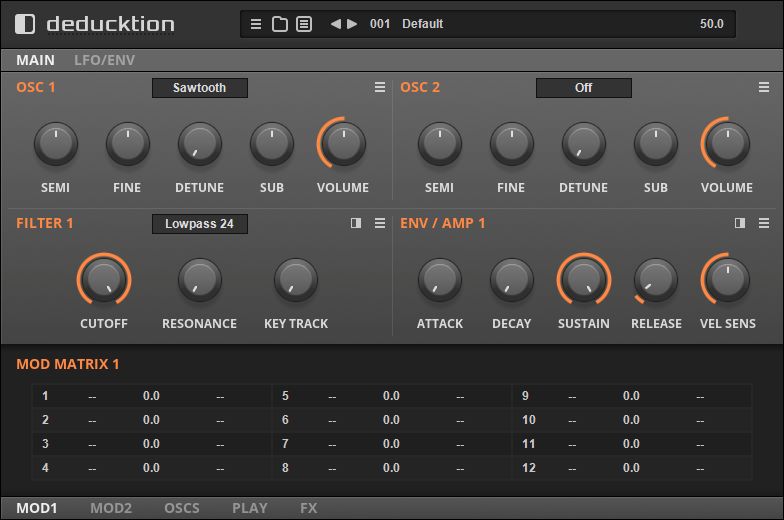
Task: Click the OSC 1 SUB knob
Action: (x=272, y=144)
